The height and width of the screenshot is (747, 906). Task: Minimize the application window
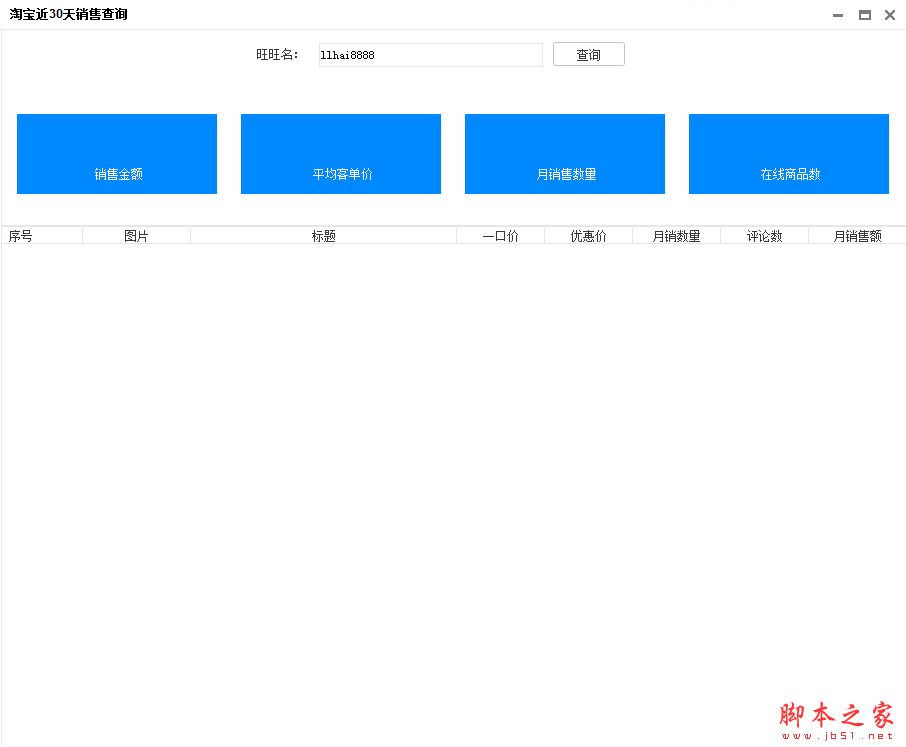point(837,15)
